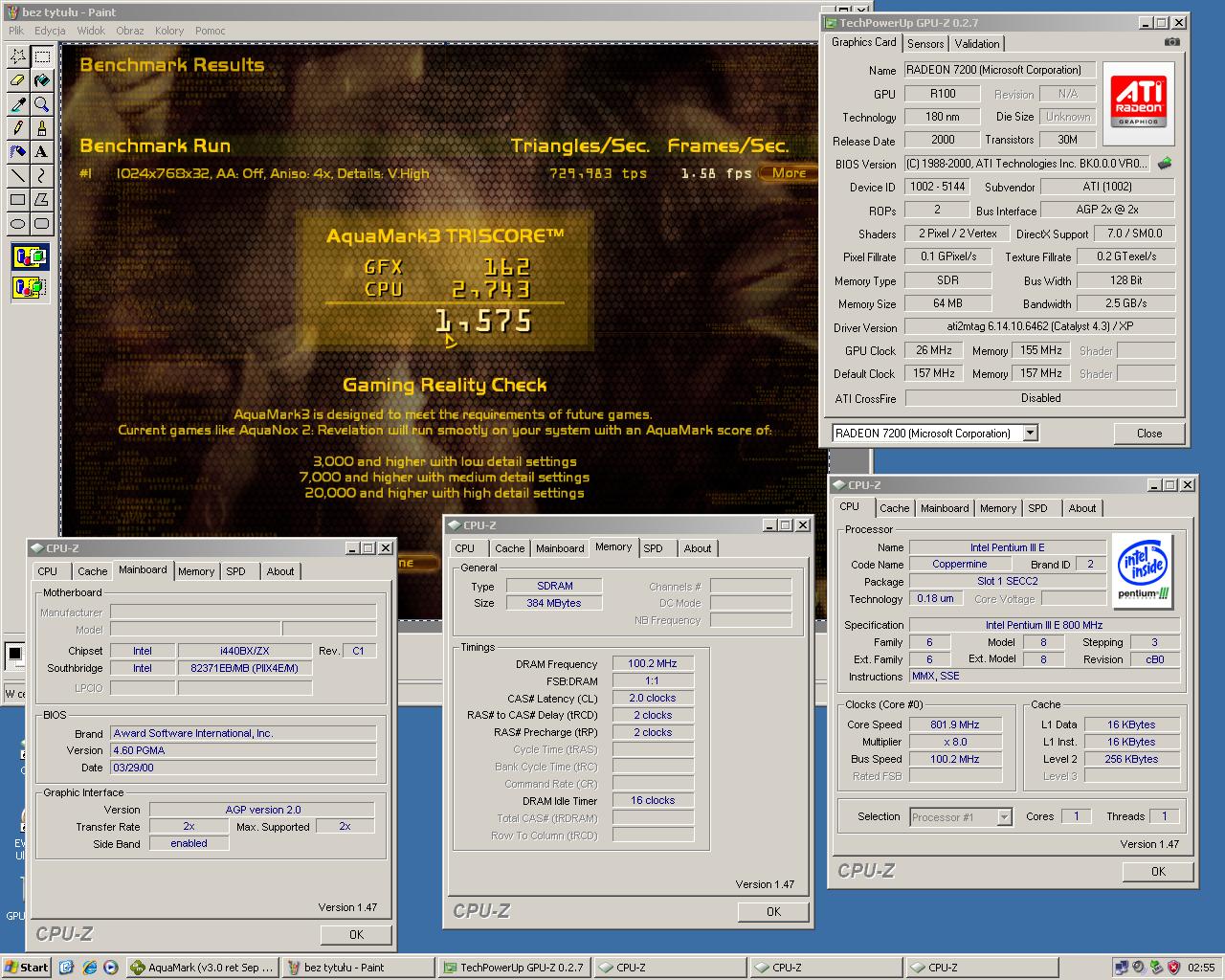
Task: Open Paint's Kolory menu
Action: click(x=169, y=31)
